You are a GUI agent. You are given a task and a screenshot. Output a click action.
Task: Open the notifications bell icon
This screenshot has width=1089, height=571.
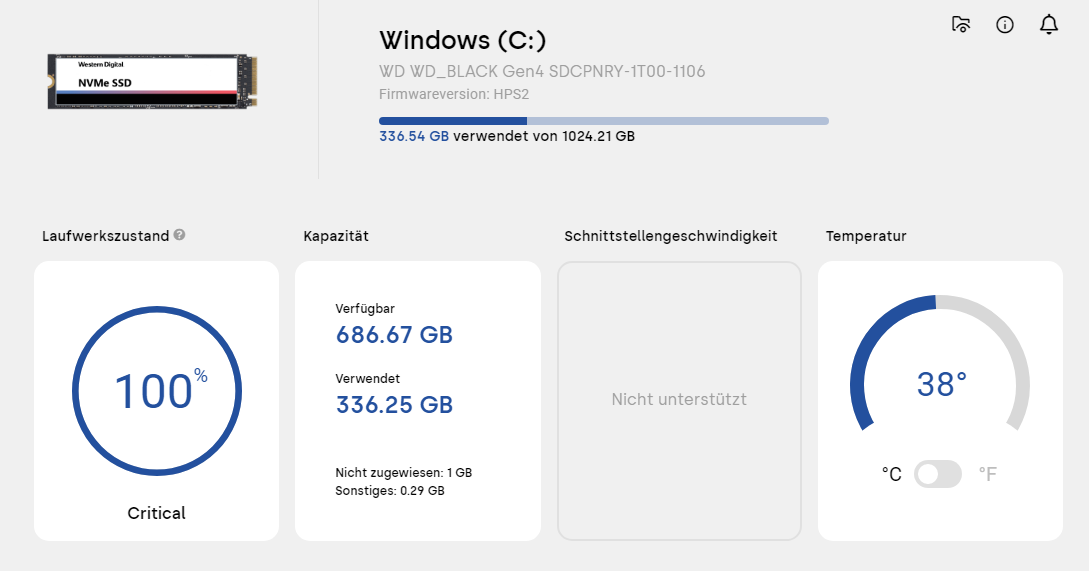point(1049,24)
